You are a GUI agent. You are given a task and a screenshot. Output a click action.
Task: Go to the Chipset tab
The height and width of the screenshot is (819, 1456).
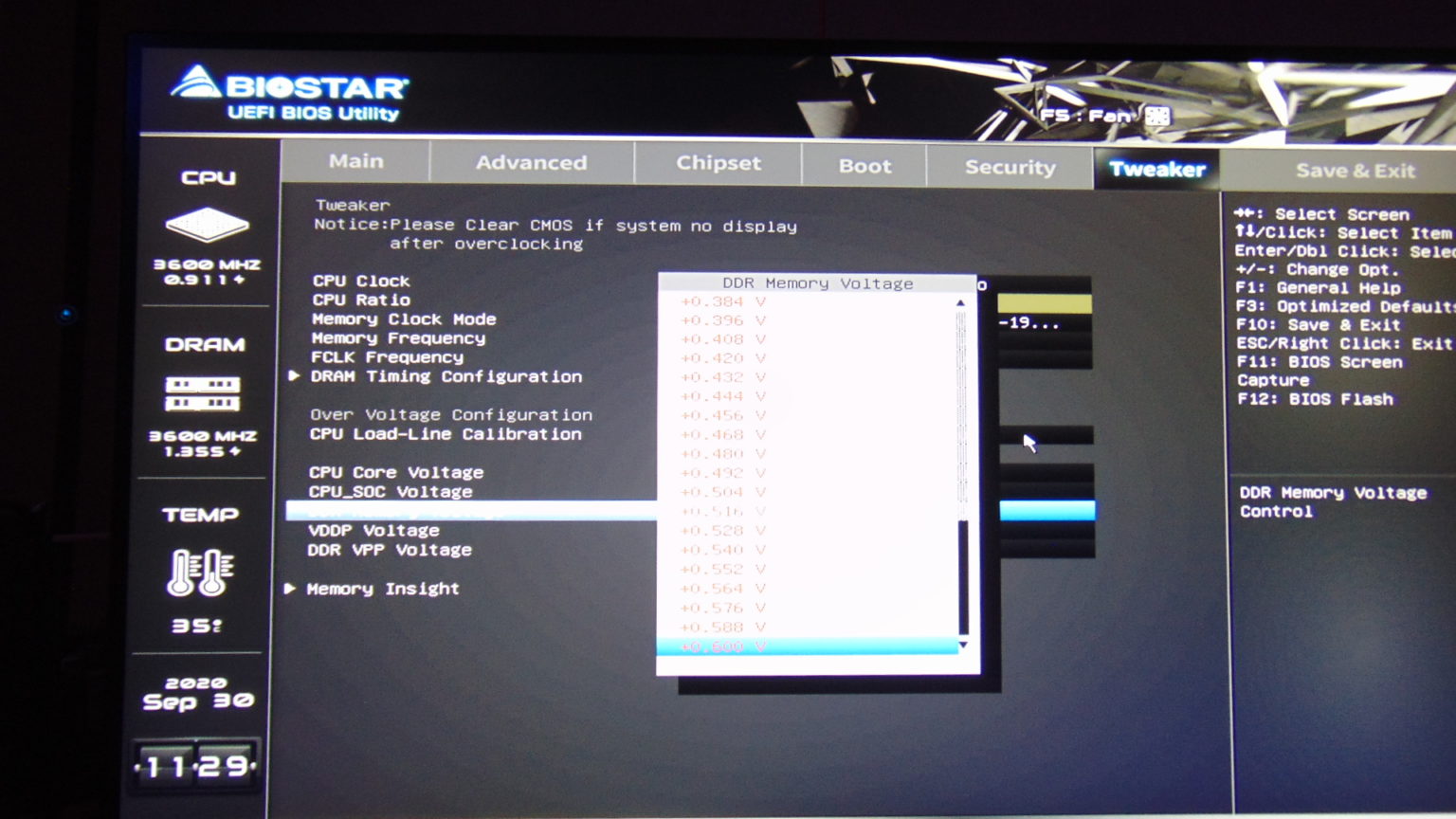pos(718,163)
